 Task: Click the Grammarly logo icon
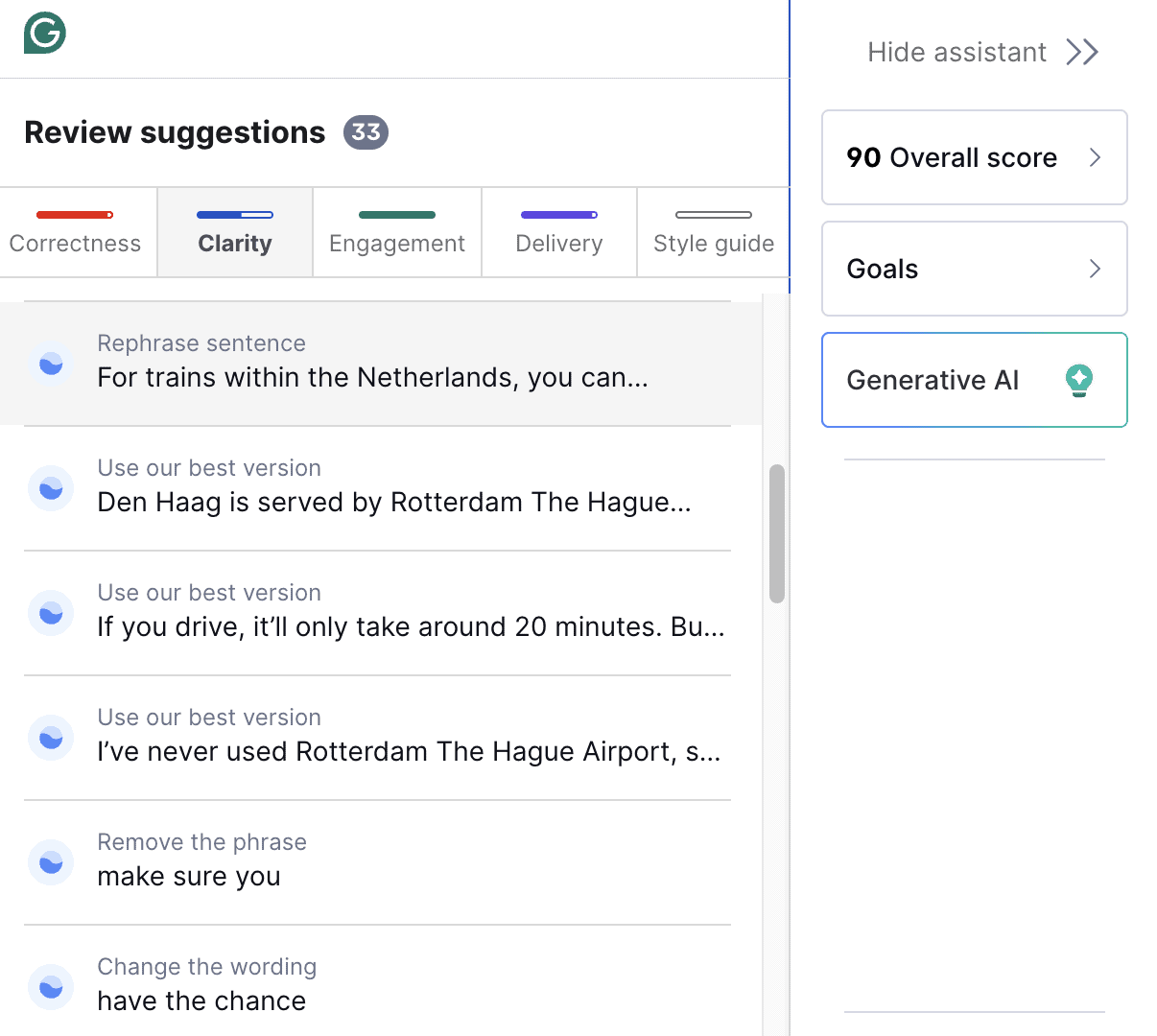pos(44,34)
